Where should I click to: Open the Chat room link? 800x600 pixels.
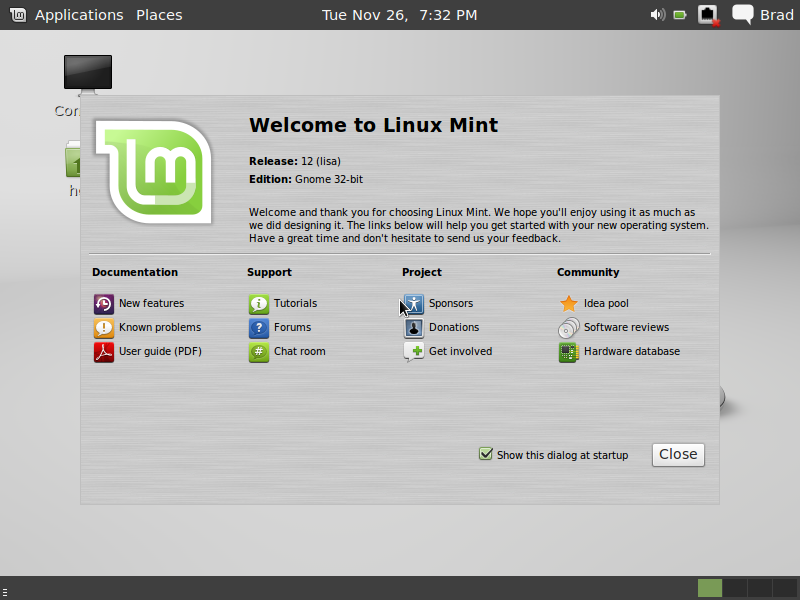pos(299,351)
